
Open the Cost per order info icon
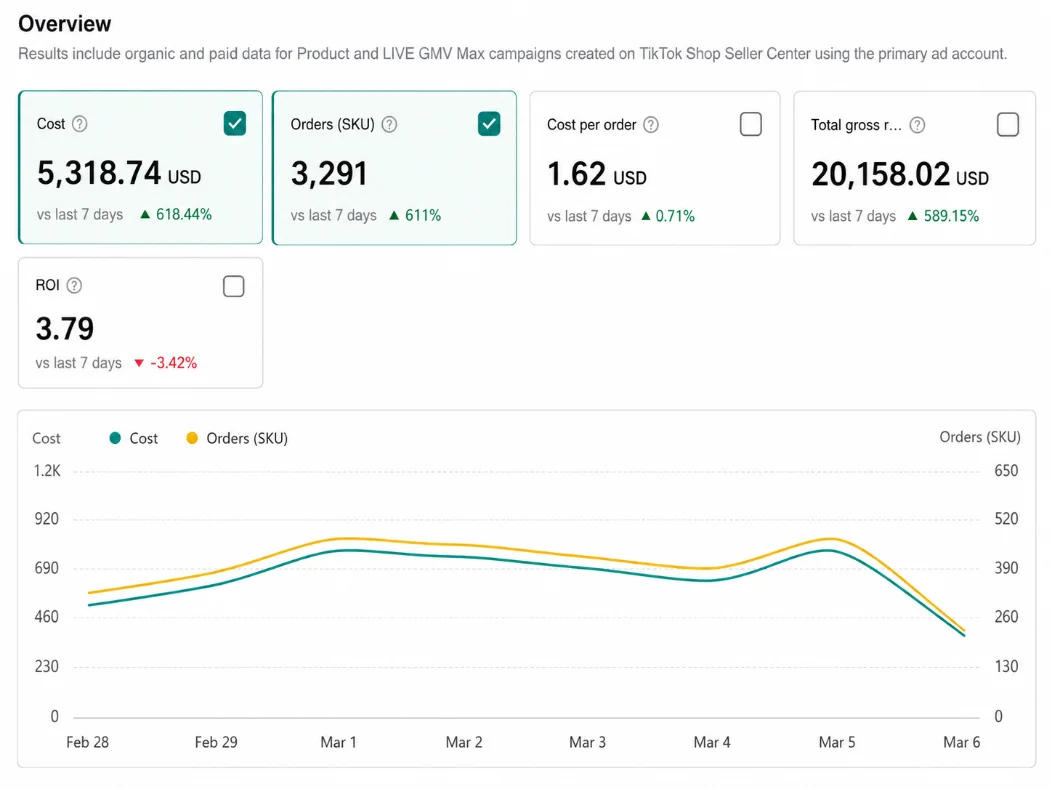coord(651,125)
